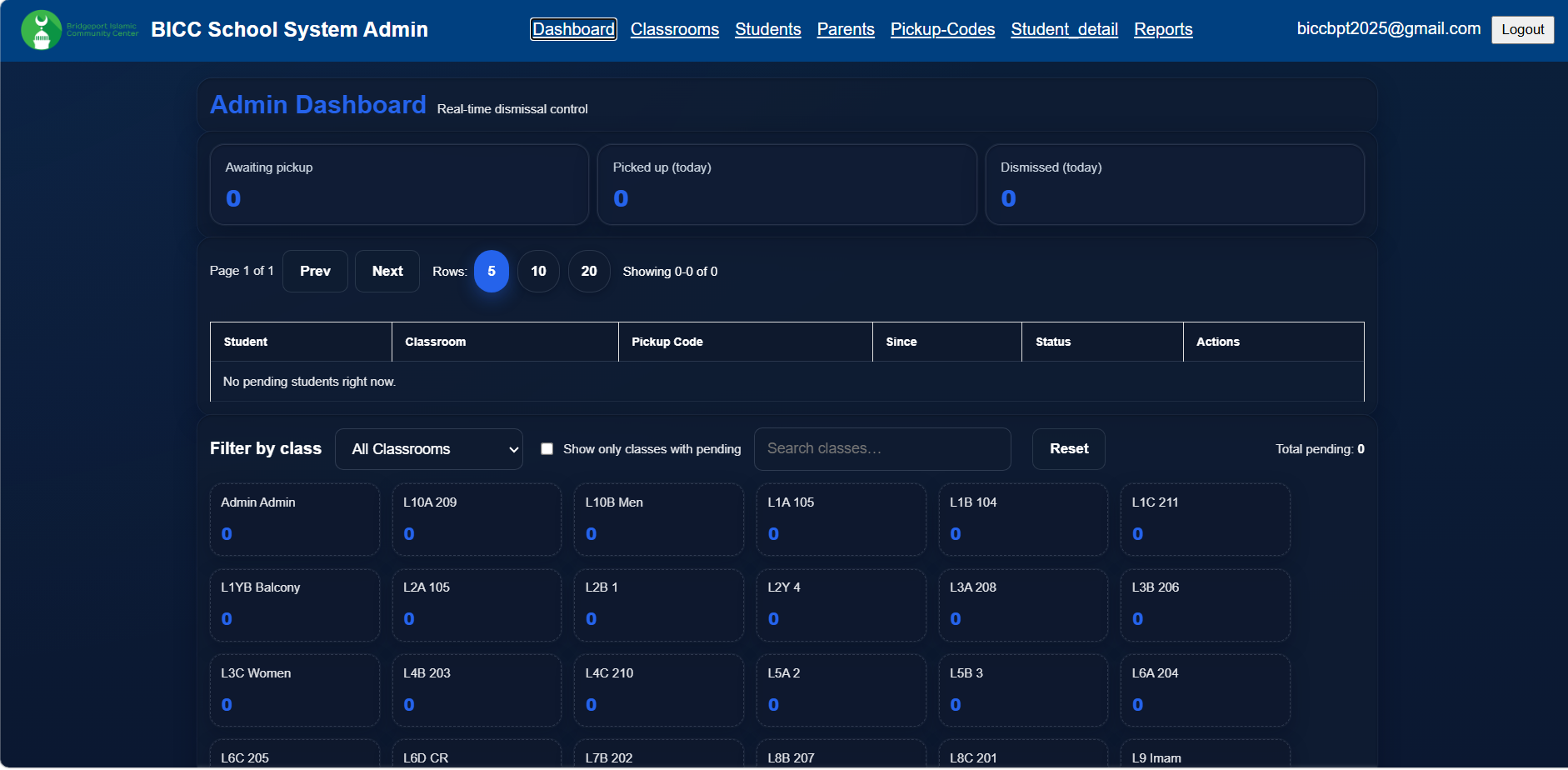Viewport: 1568px width, 770px height.
Task: Click the Status column header
Action: (1102, 342)
